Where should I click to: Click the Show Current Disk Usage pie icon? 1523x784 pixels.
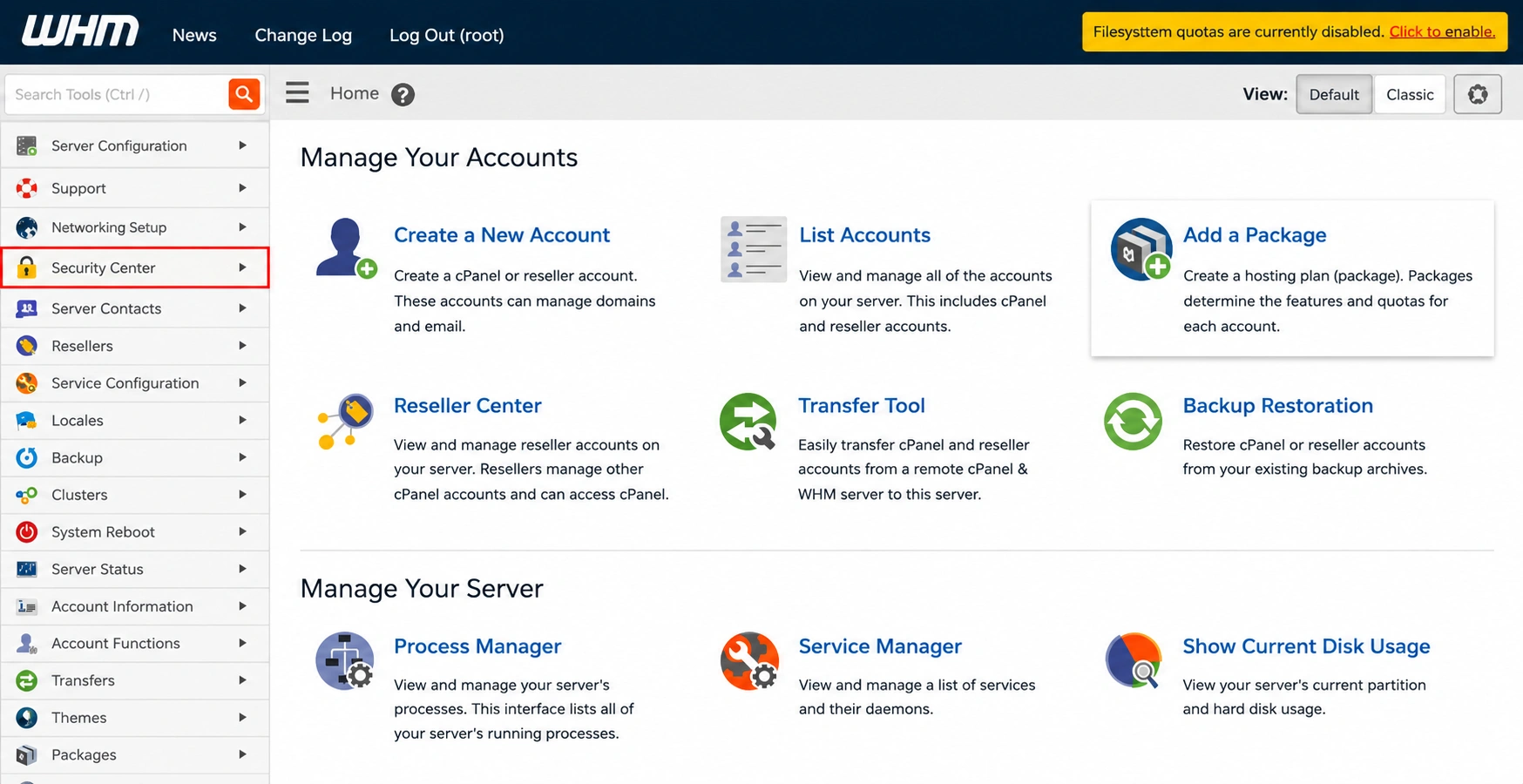point(1134,661)
